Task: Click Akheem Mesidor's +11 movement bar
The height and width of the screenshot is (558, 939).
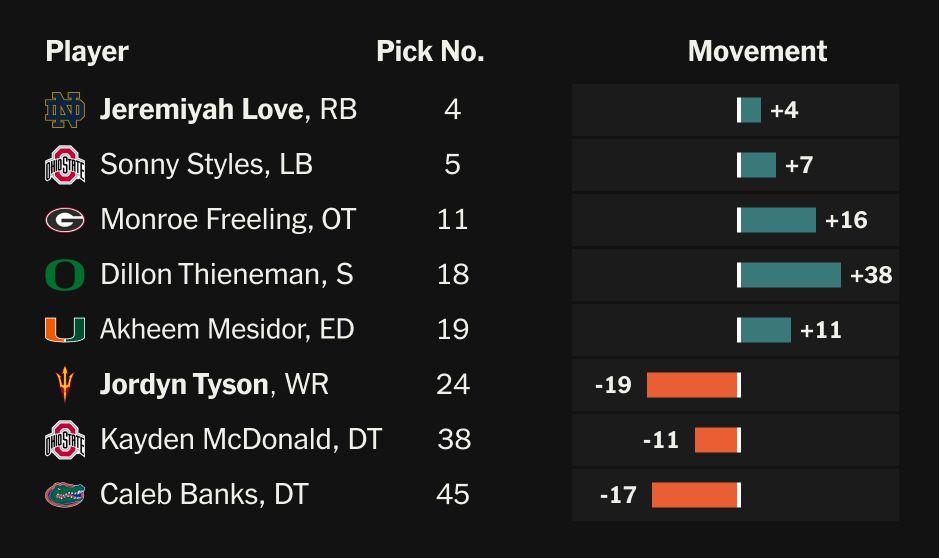Action: click(x=765, y=330)
